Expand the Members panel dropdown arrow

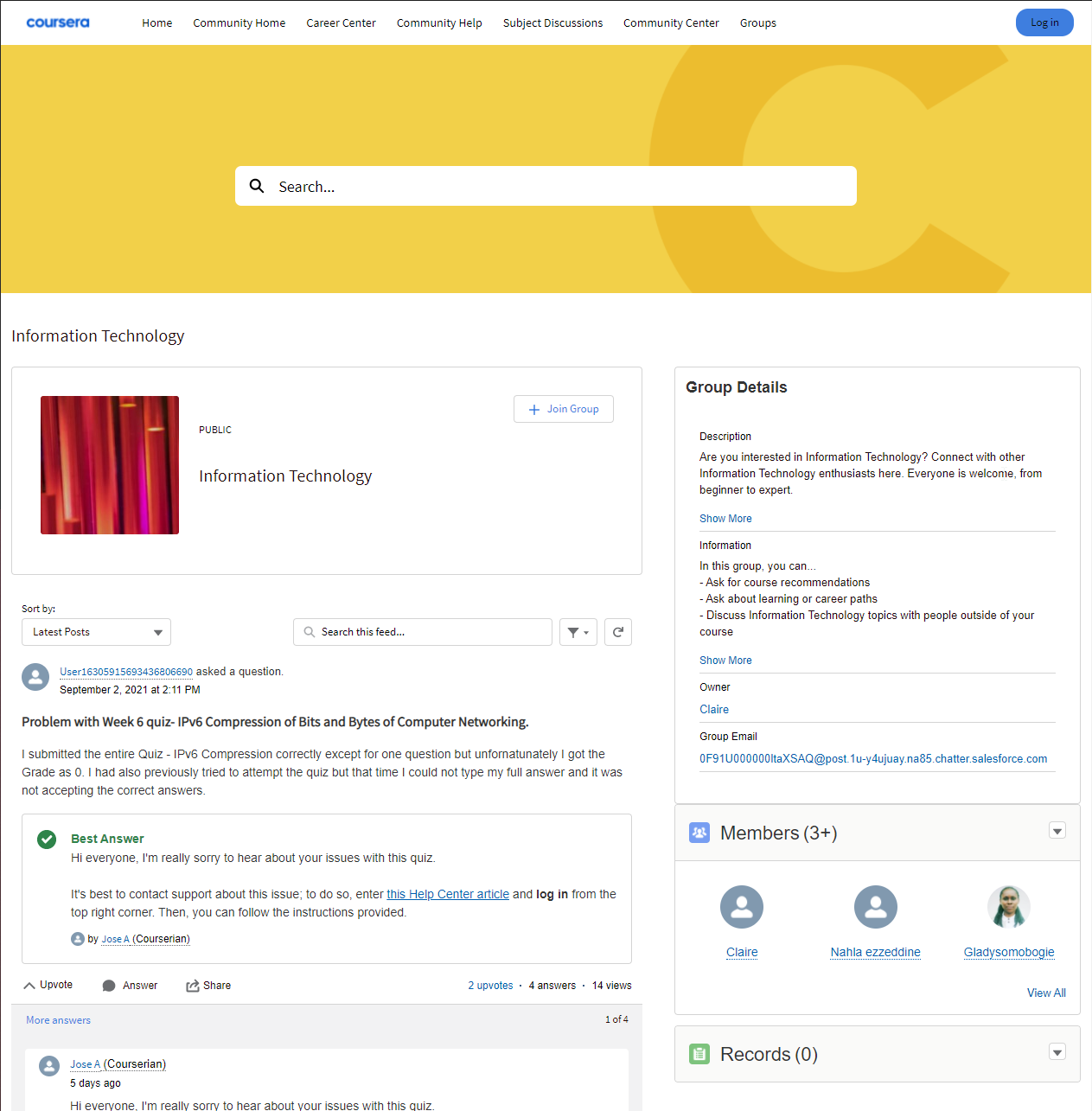(1057, 831)
